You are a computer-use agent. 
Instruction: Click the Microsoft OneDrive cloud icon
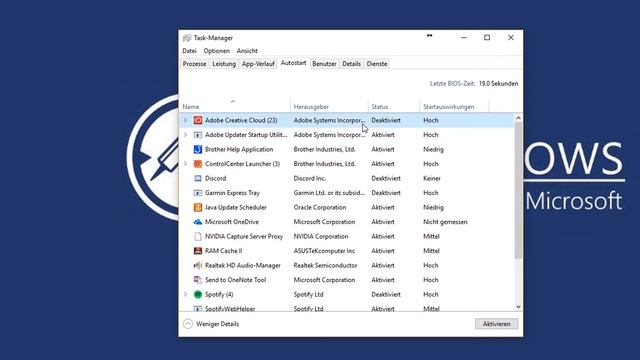click(198, 222)
